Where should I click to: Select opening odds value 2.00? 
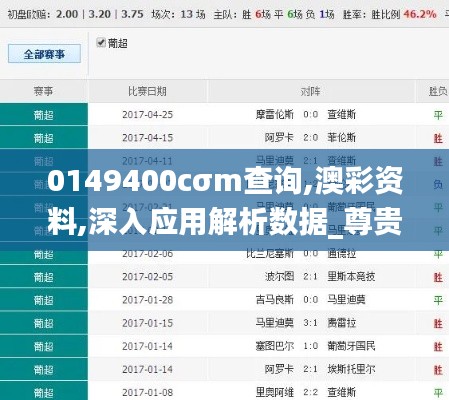pos(67,14)
